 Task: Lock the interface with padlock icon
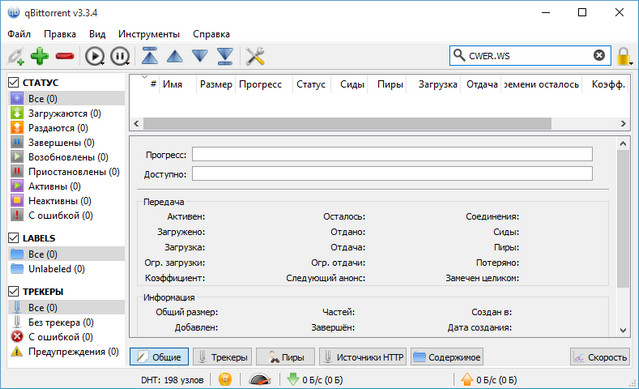coord(624,56)
